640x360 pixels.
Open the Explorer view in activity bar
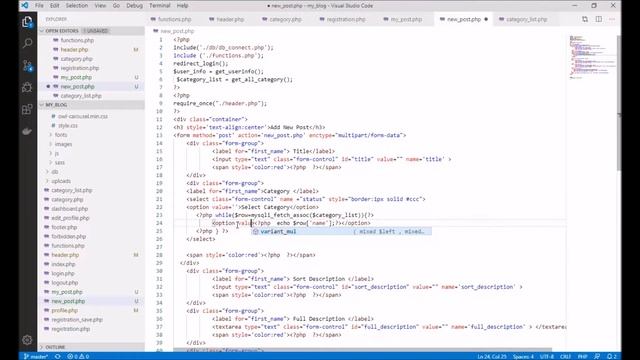[x=27, y=22]
